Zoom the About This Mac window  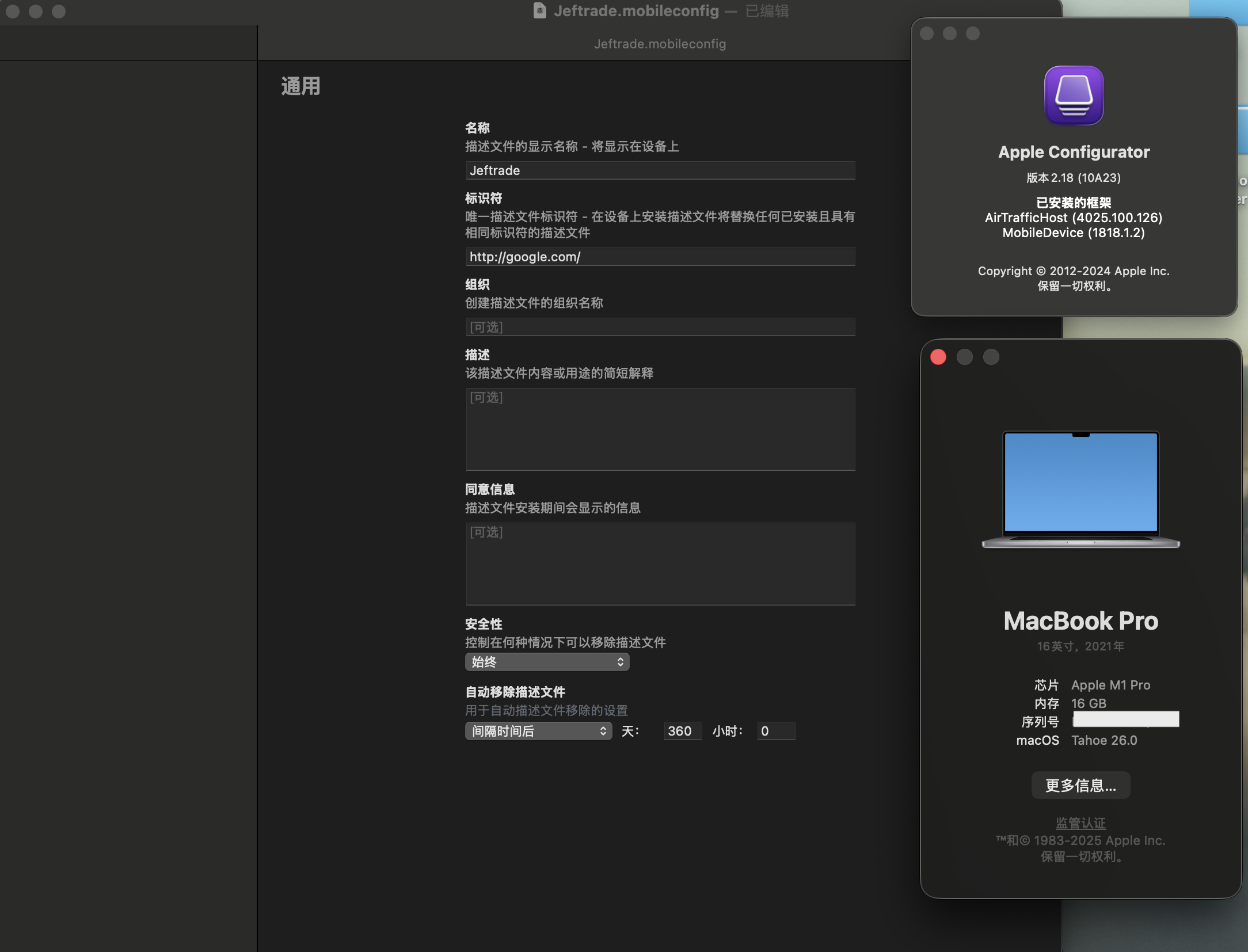click(991, 357)
